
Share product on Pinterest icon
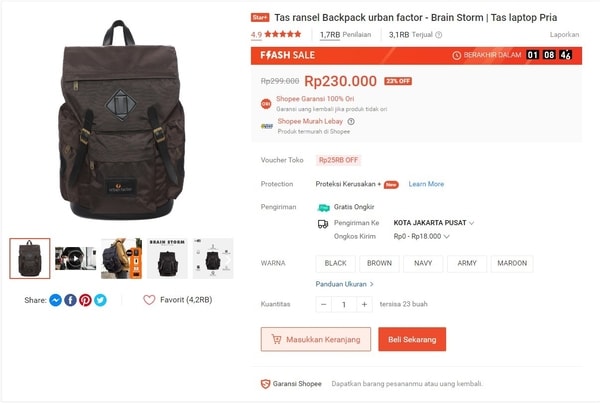[x=85, y=300]
